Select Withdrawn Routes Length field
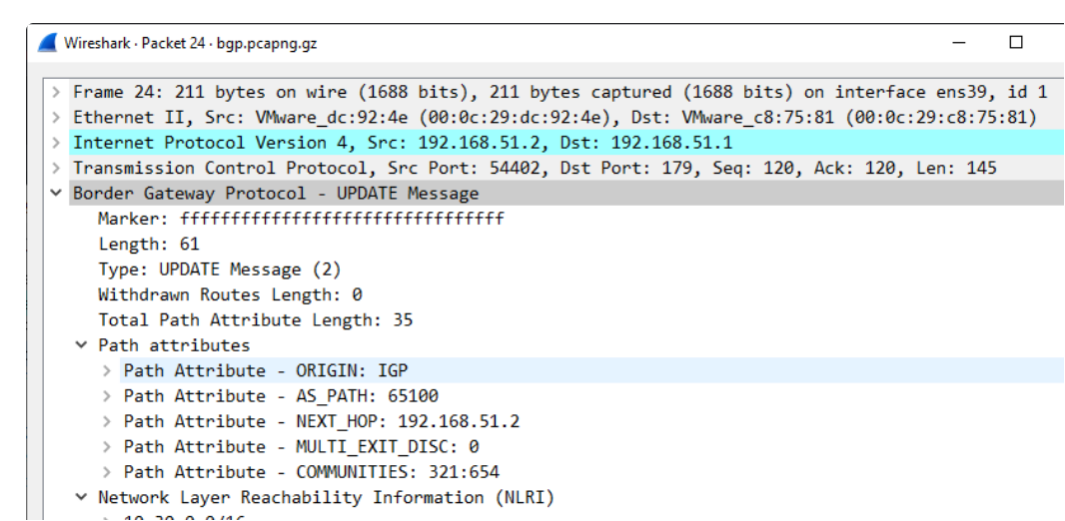The height and width of the screenshot is (521, 1065). point(230,295)
